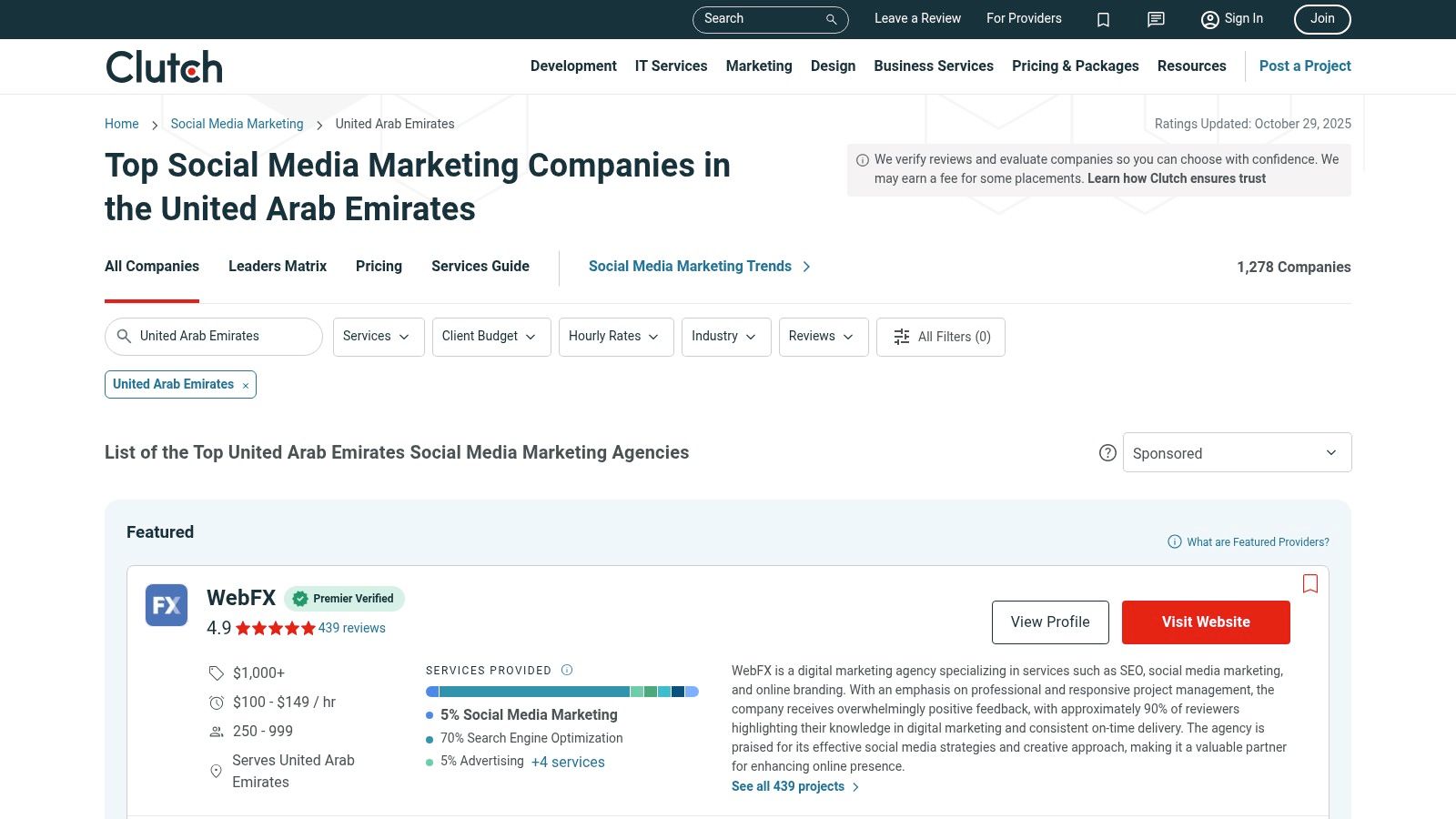This screenshot has height=819, width=1456.
Task: Click the WebFX services distribution bar
Action: tap(561, 692)
